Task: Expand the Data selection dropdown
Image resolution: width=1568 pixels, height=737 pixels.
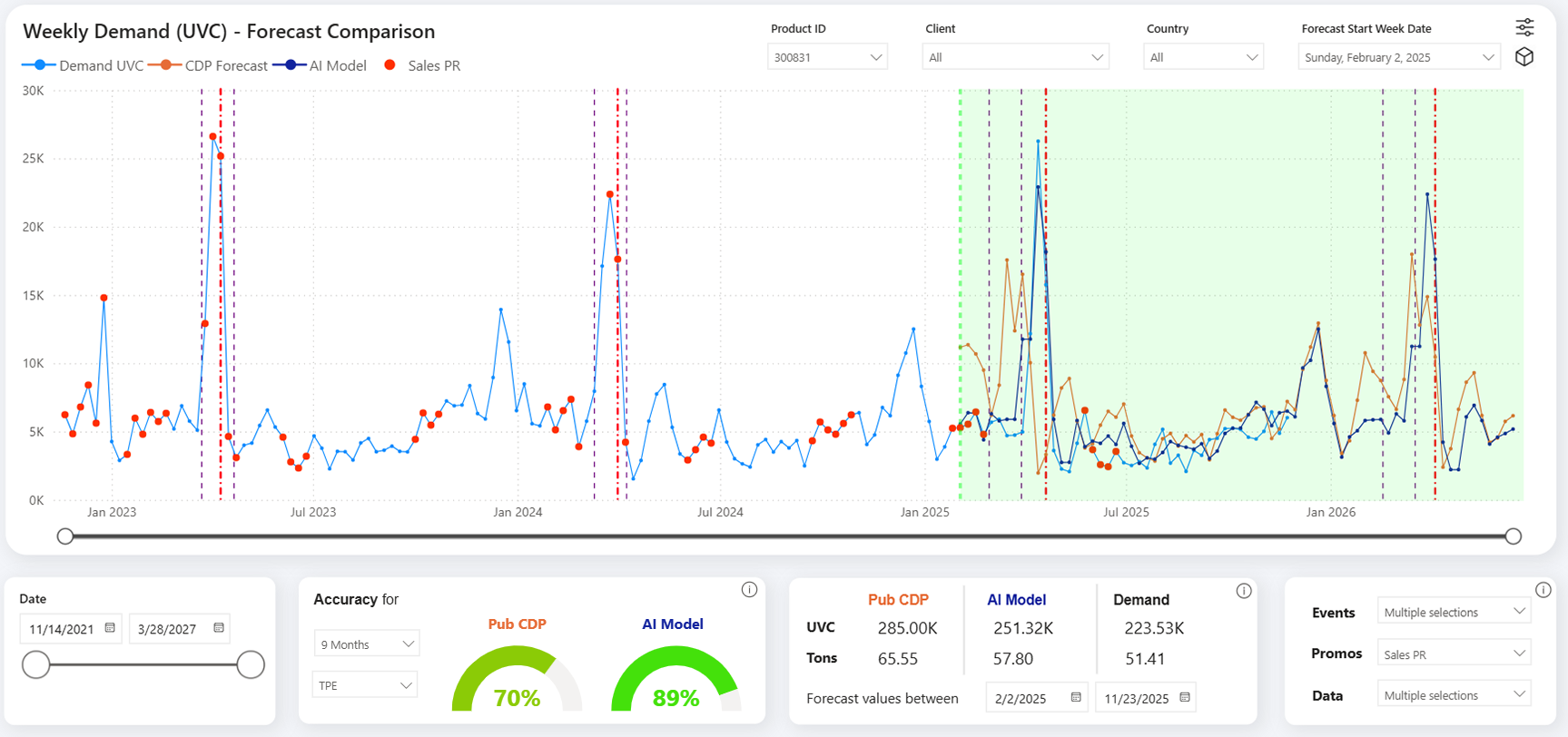Action: click(1454, 695)
